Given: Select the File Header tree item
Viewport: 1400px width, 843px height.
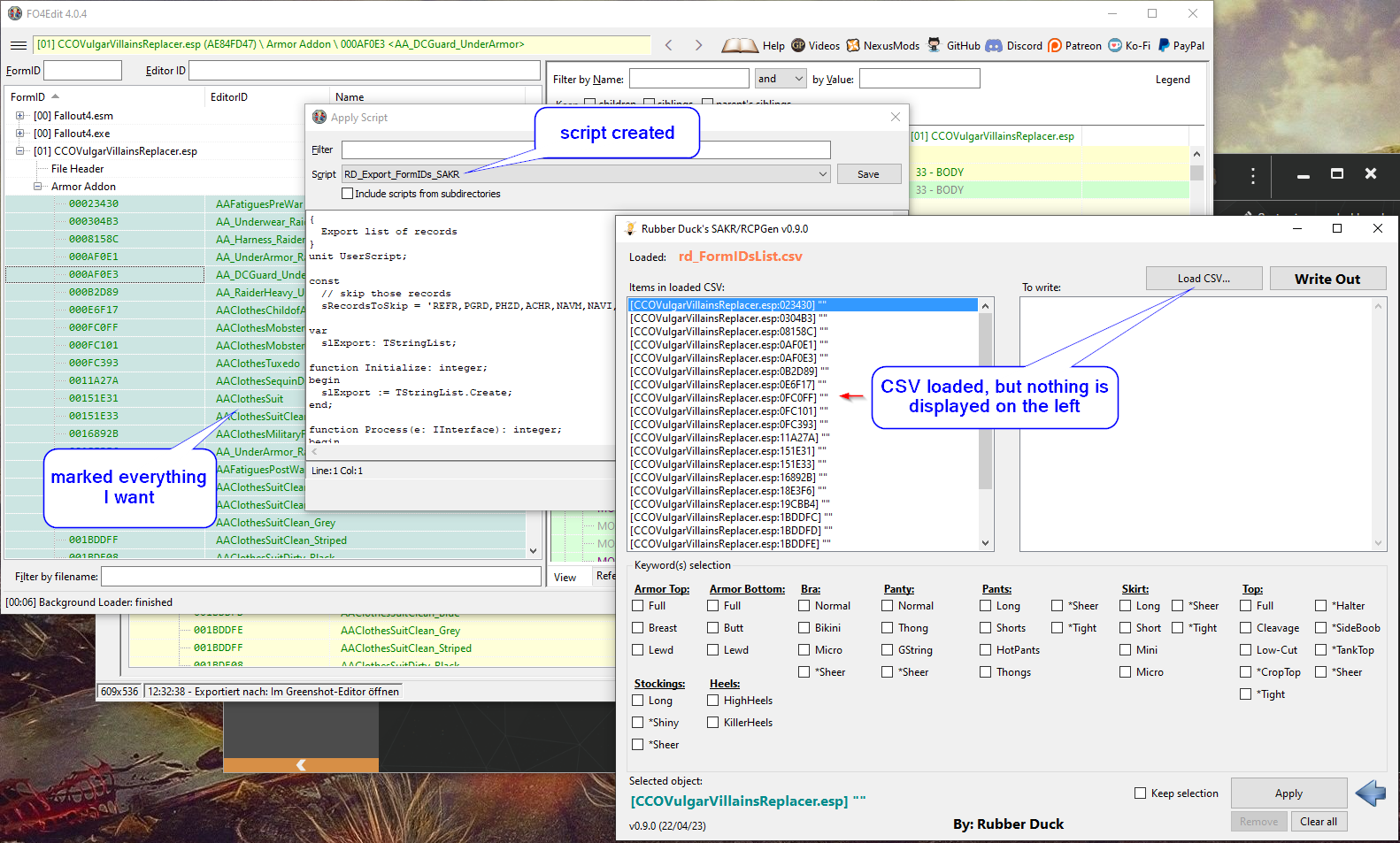Looking at the screenshot, I should (x=77, y=169).
